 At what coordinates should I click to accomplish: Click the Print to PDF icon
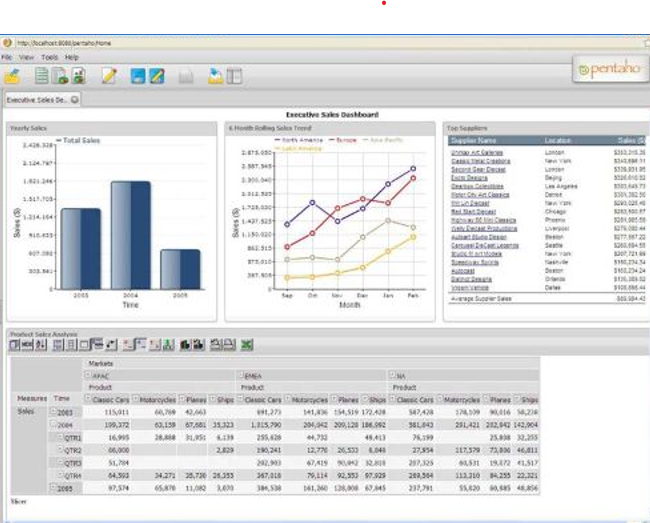[x=230, y=344]
